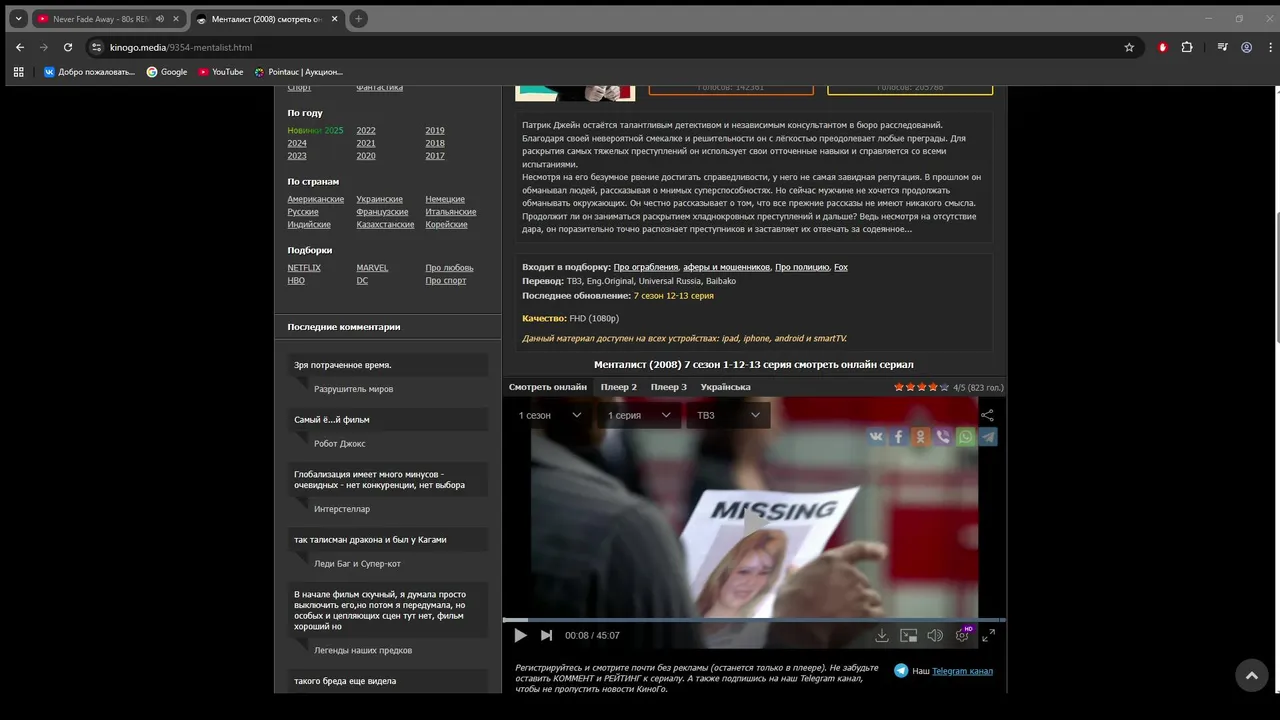Open the NETFLIX collection

(304, 268)
